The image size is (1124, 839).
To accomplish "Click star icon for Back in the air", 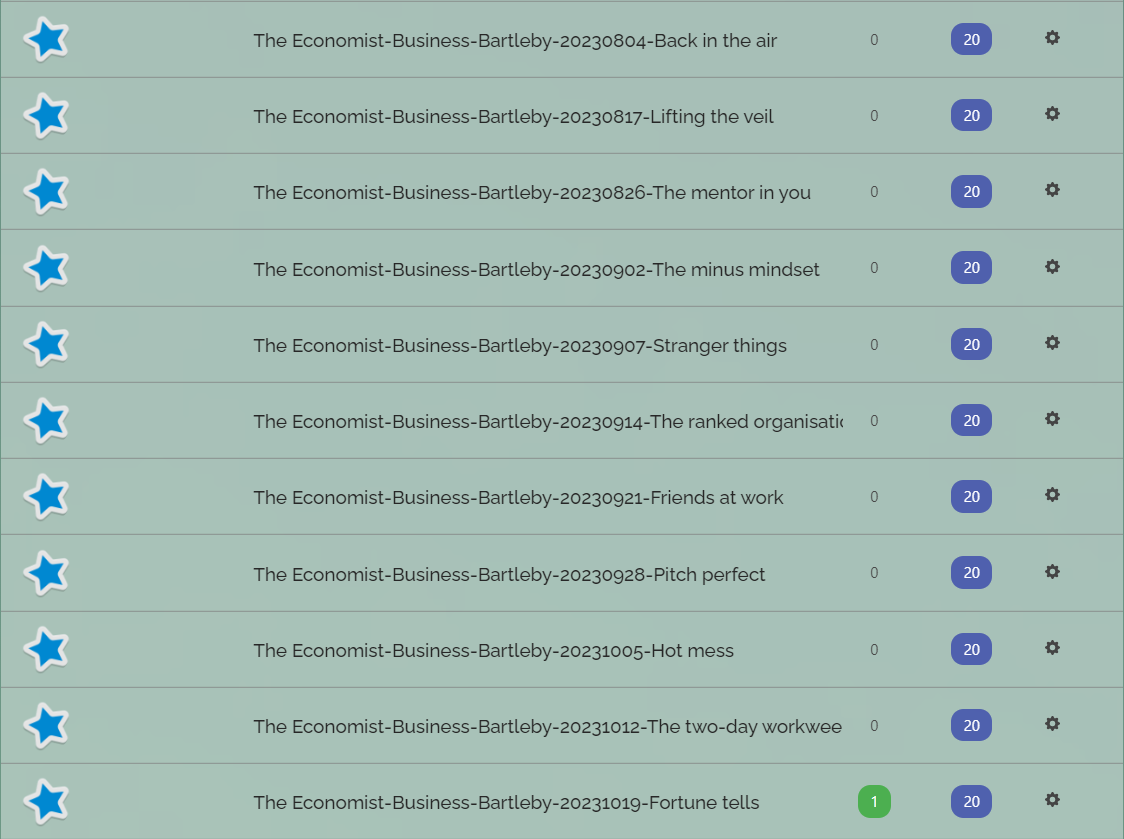I will [47, 39].
